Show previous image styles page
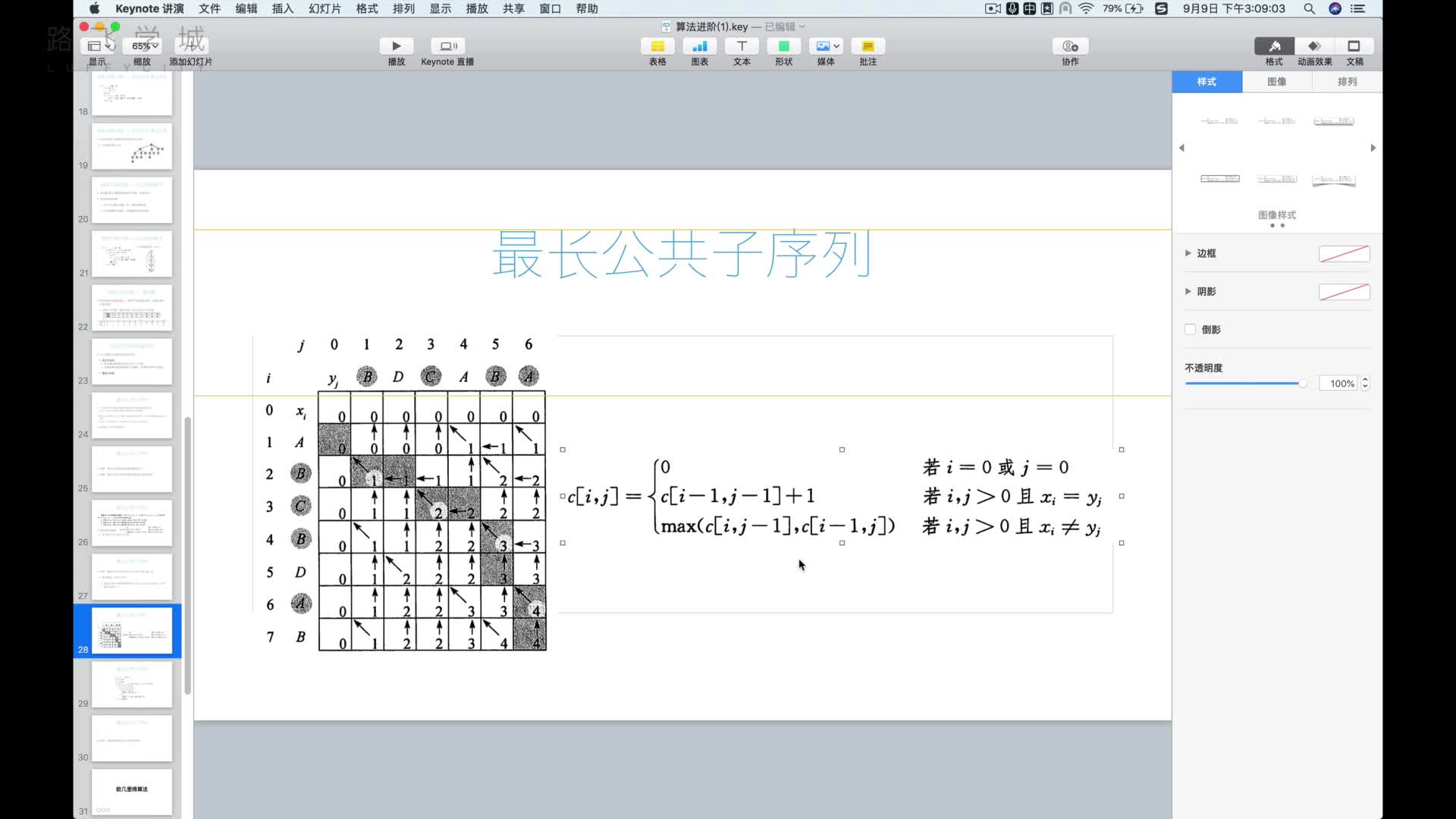Image resolution: width=1456 pixels, height=819 pixels. pyautogui.click(x=1181, y=148)
